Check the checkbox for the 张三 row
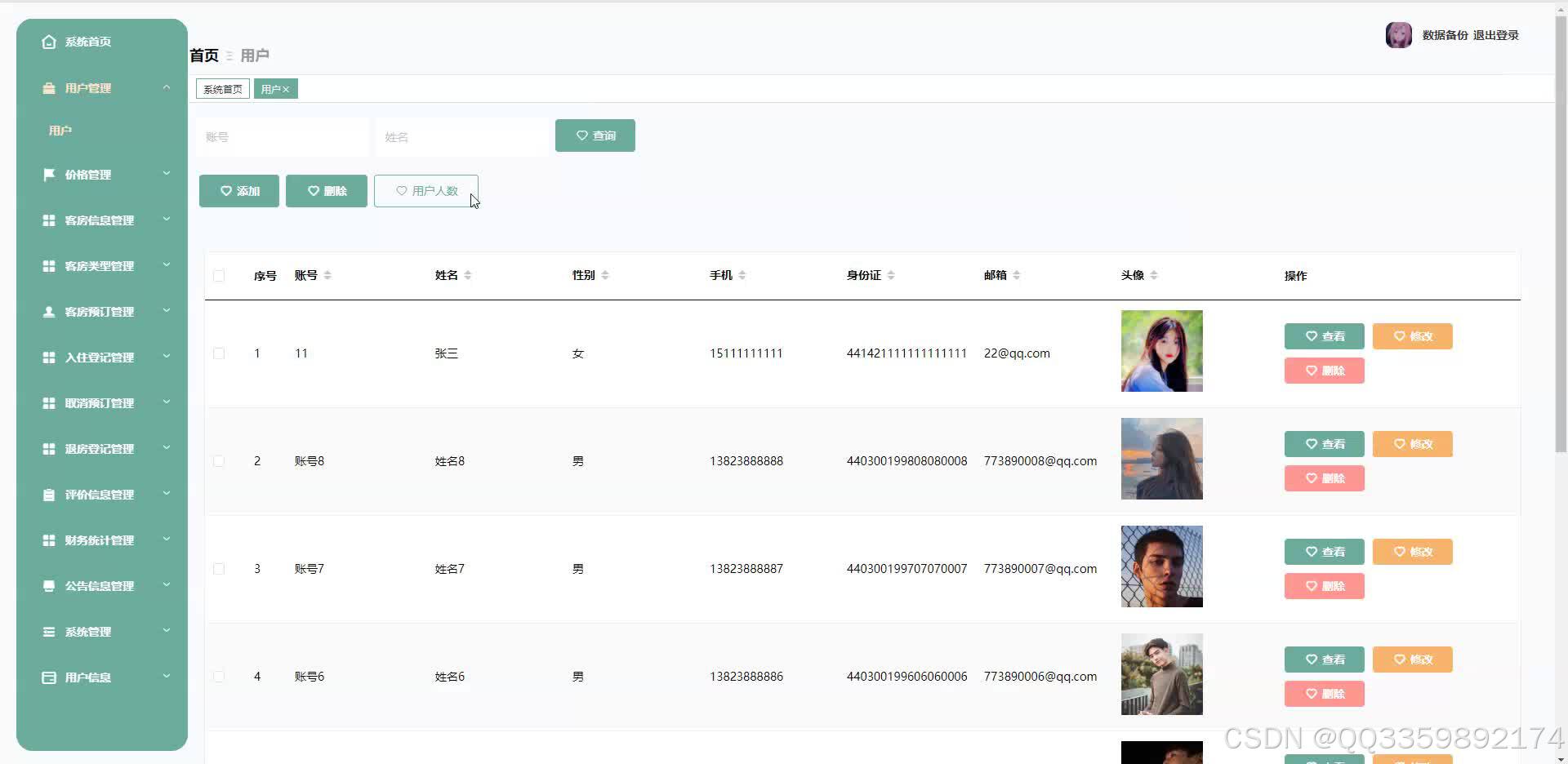1568x764 pixels. [x=219, y=353]
